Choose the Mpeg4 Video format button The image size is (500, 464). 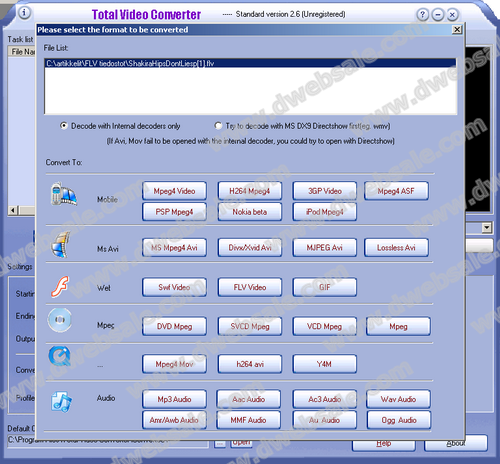[x=174, y=191]
